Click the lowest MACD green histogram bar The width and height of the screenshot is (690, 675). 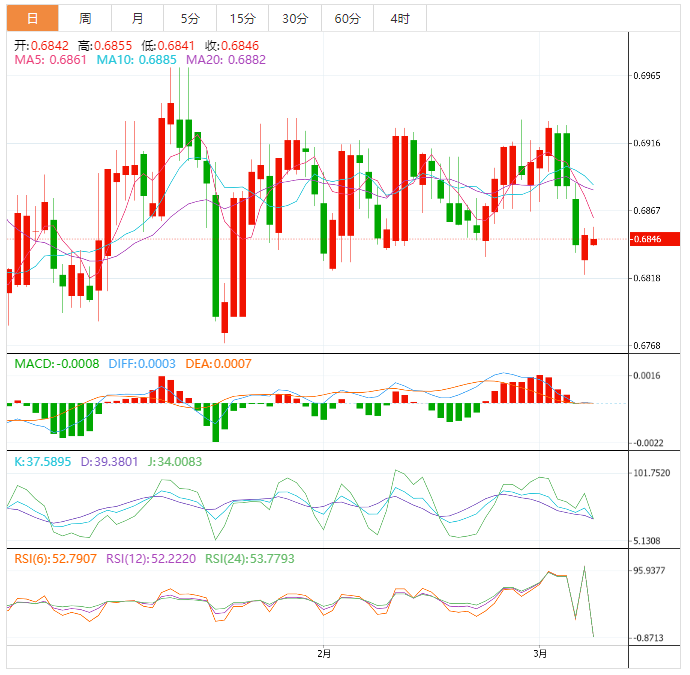pyautogui.click(x=216, y=422)
